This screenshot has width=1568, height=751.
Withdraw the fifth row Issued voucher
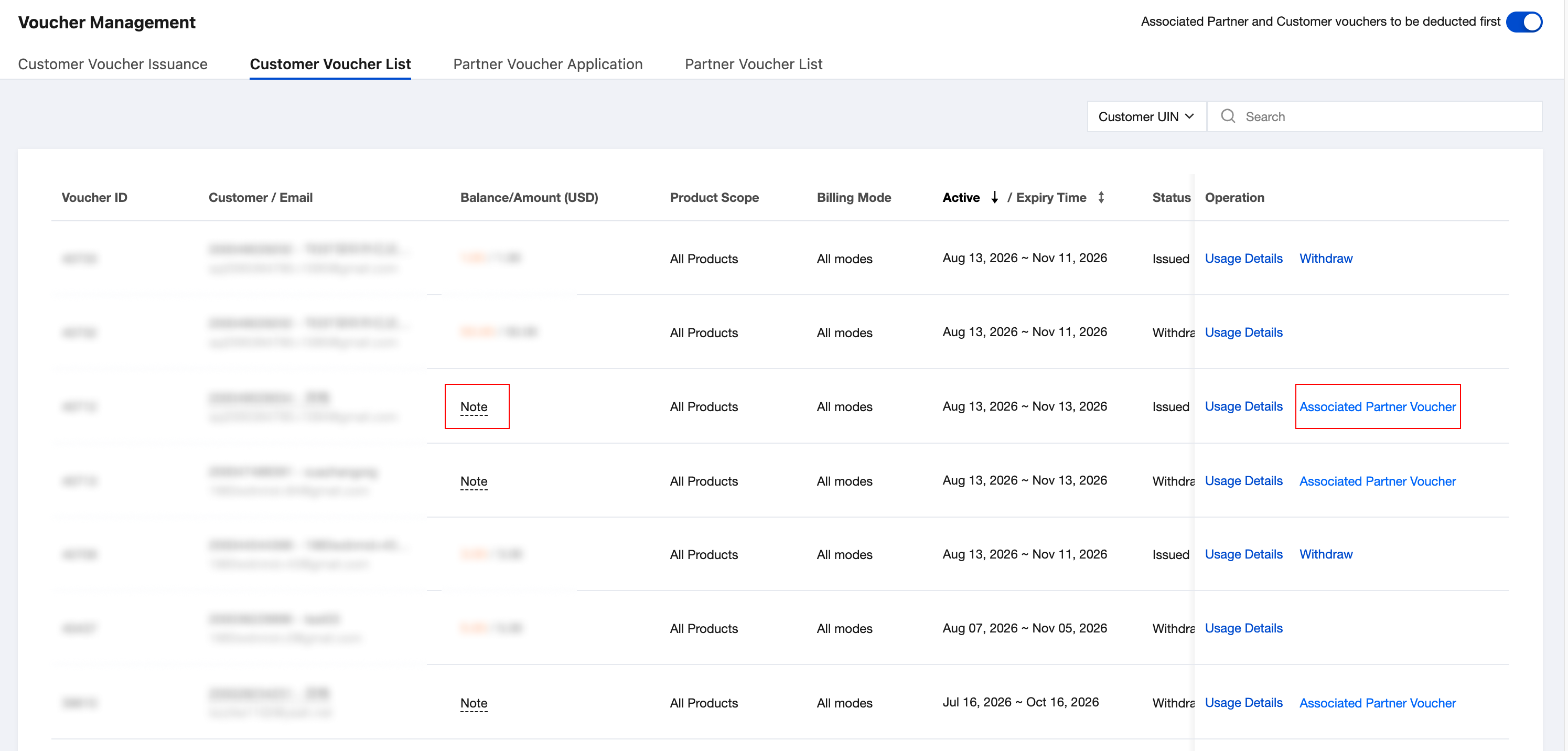pos(1326,554)
